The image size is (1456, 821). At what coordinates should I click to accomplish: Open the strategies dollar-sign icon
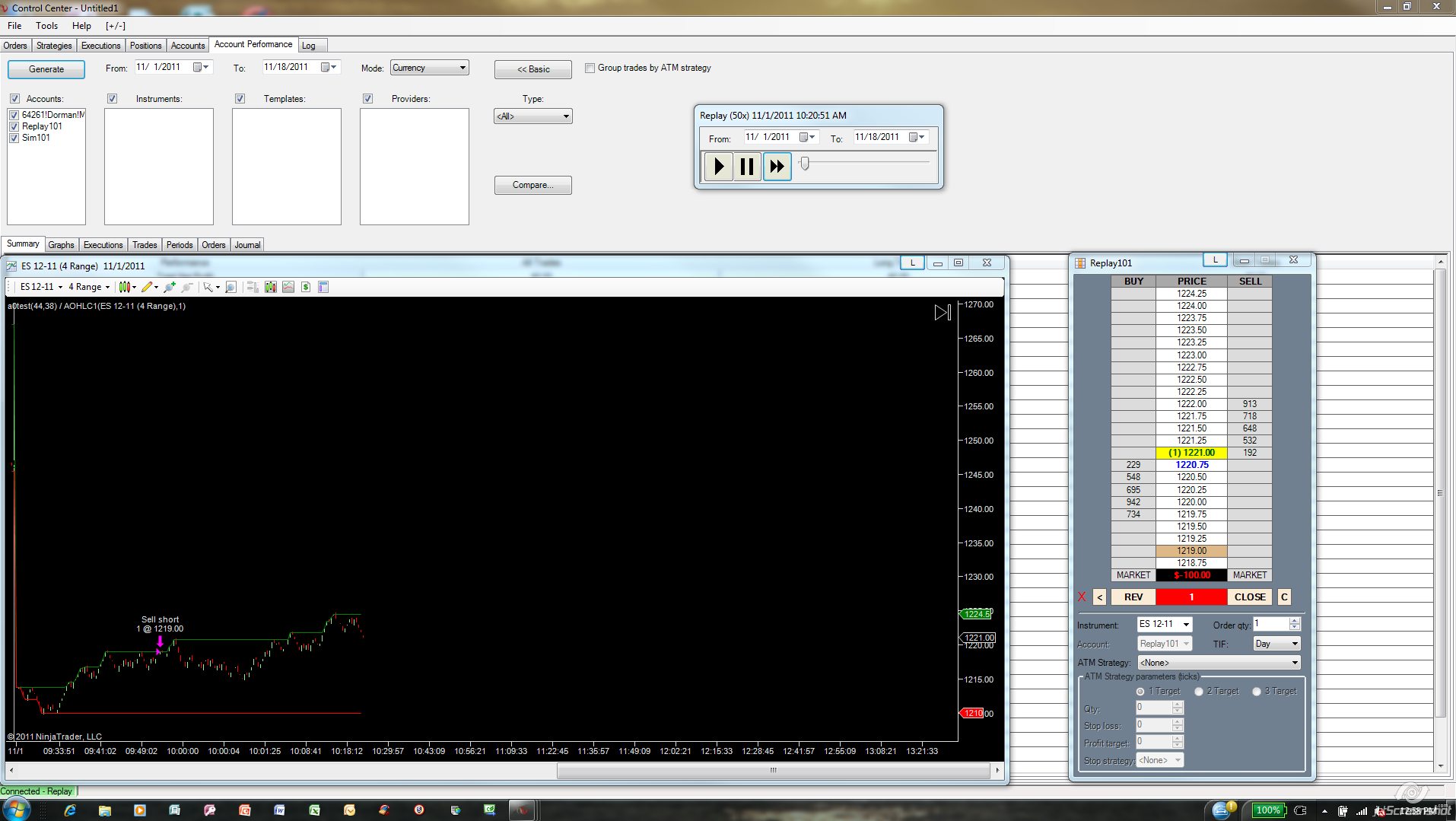pos(306,287)
